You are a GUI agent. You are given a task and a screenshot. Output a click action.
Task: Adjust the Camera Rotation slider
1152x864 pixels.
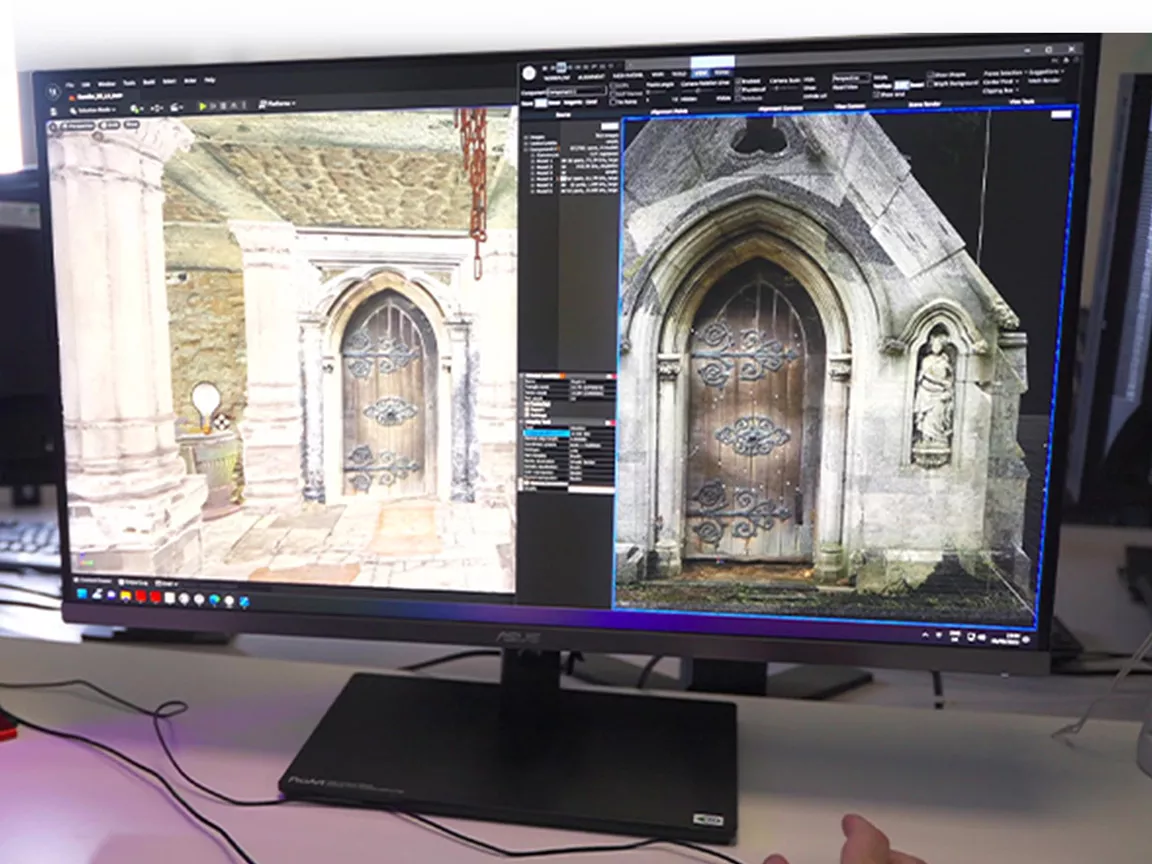(x=698, y=91)
